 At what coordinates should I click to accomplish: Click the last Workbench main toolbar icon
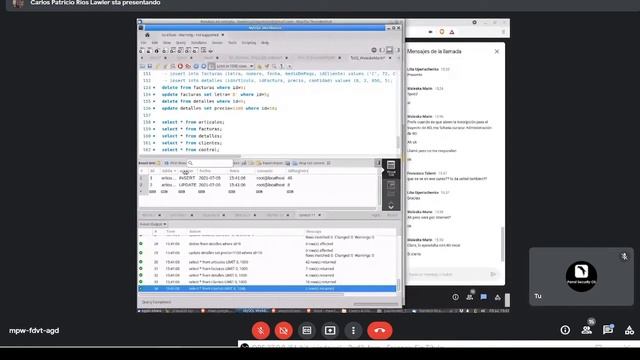211,51
